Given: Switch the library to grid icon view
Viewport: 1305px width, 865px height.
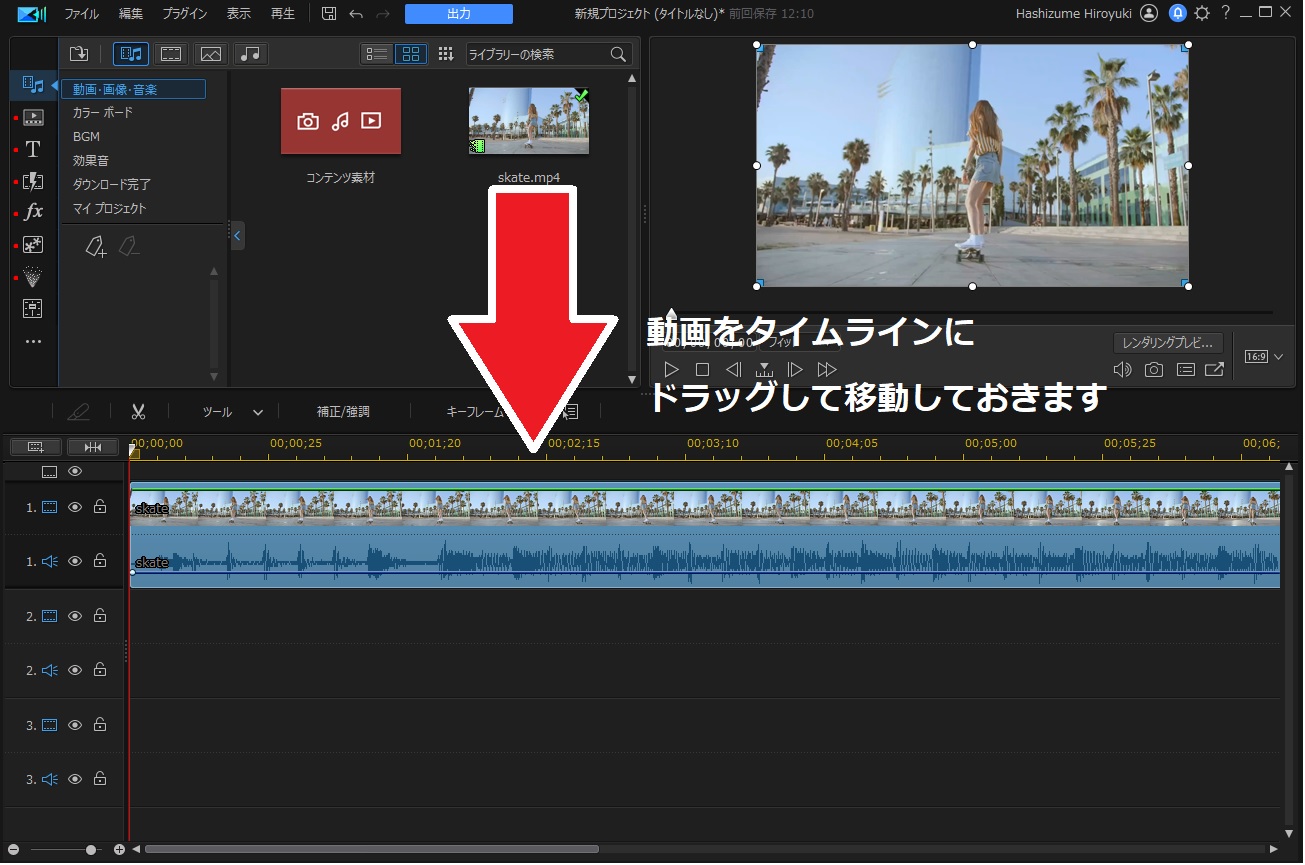Looking at the screenshot, I should coord(411,54).
